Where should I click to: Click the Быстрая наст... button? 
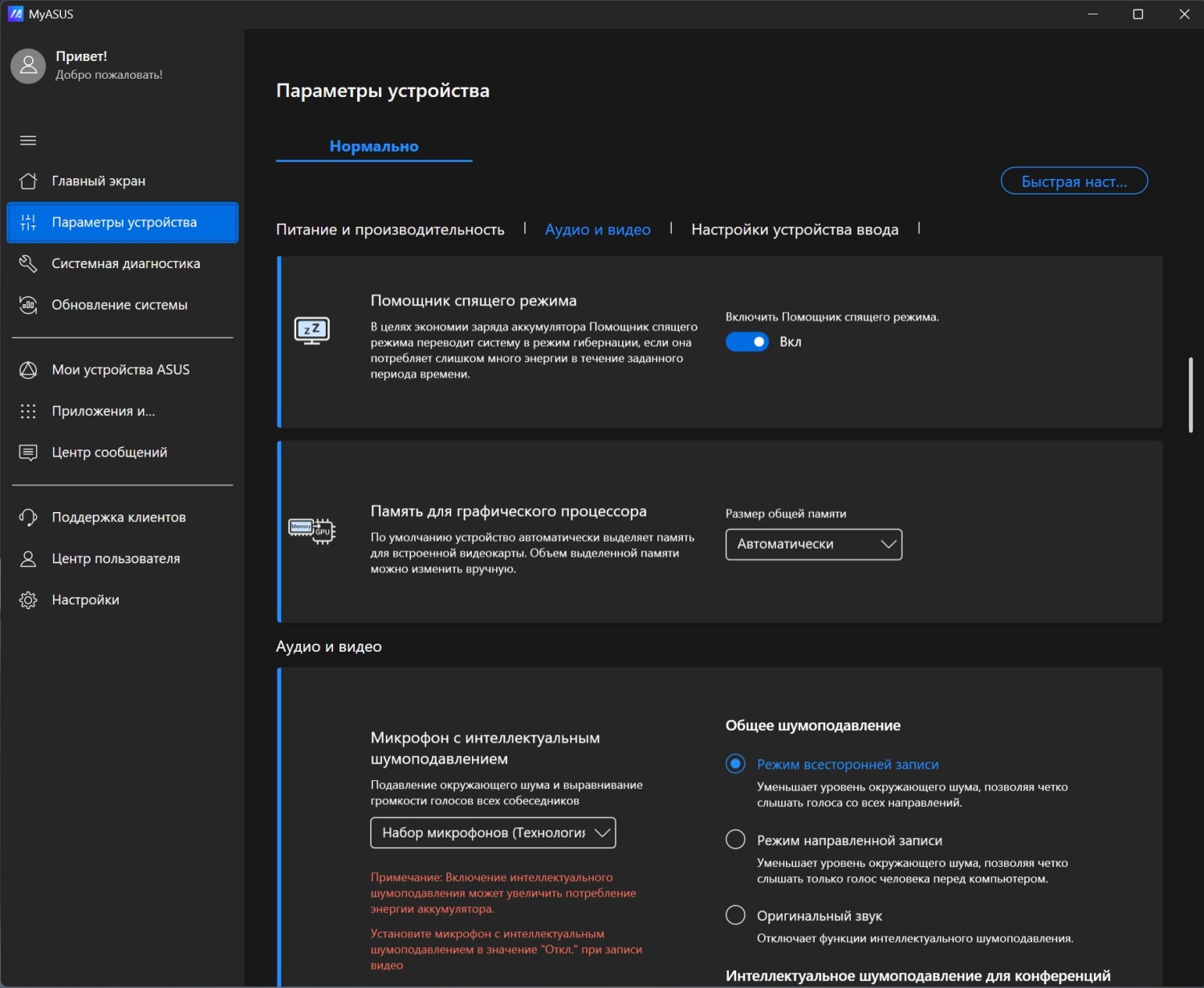(1074, 181)
